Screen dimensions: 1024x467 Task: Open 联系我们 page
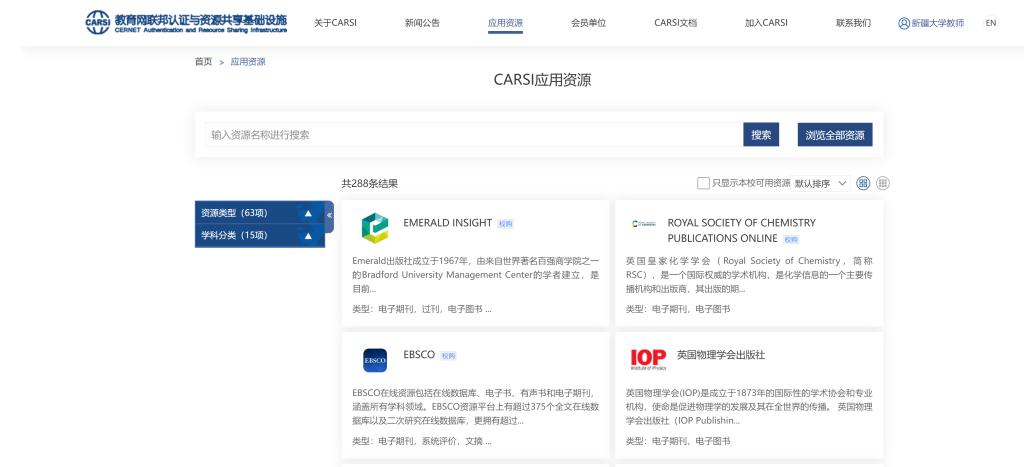tap(853, 23)
